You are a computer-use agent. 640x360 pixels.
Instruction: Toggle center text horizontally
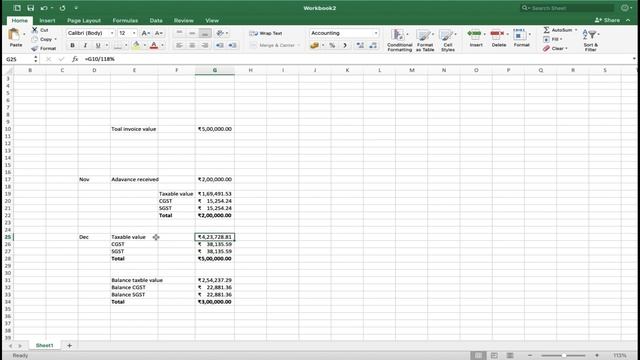192,45
